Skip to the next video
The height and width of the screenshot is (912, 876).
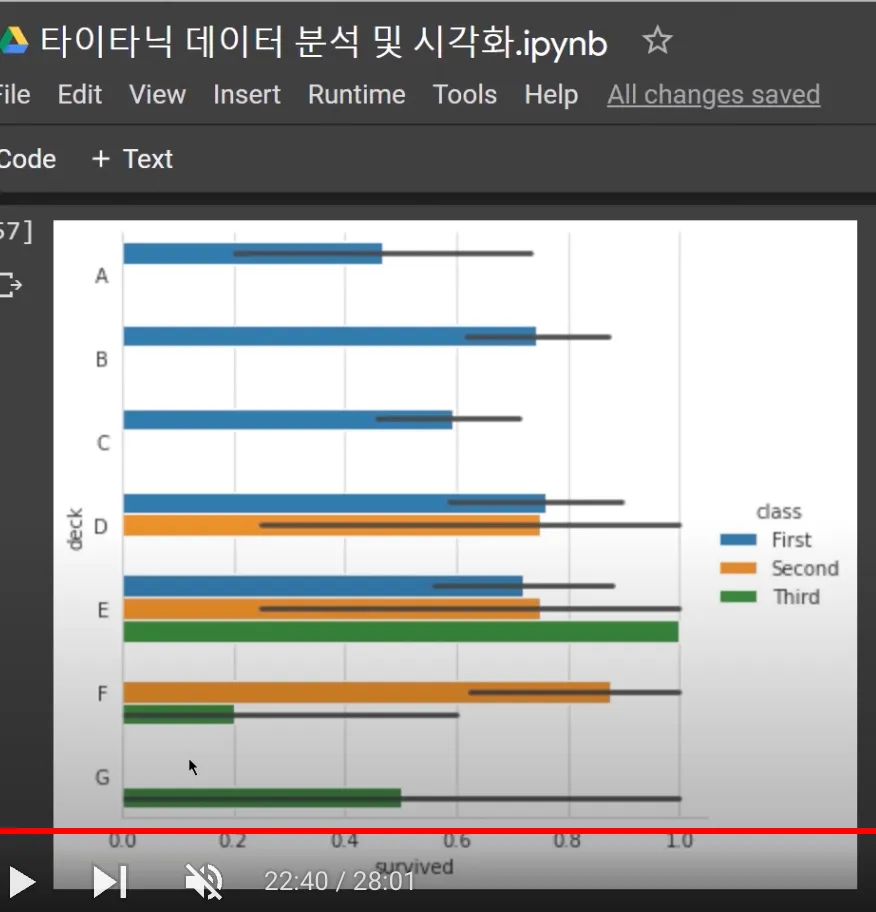point(110,882)
